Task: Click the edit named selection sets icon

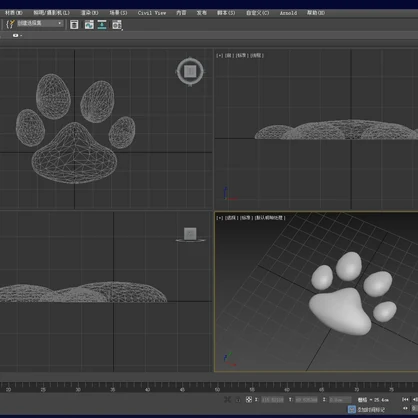Action: pos(10,24)
